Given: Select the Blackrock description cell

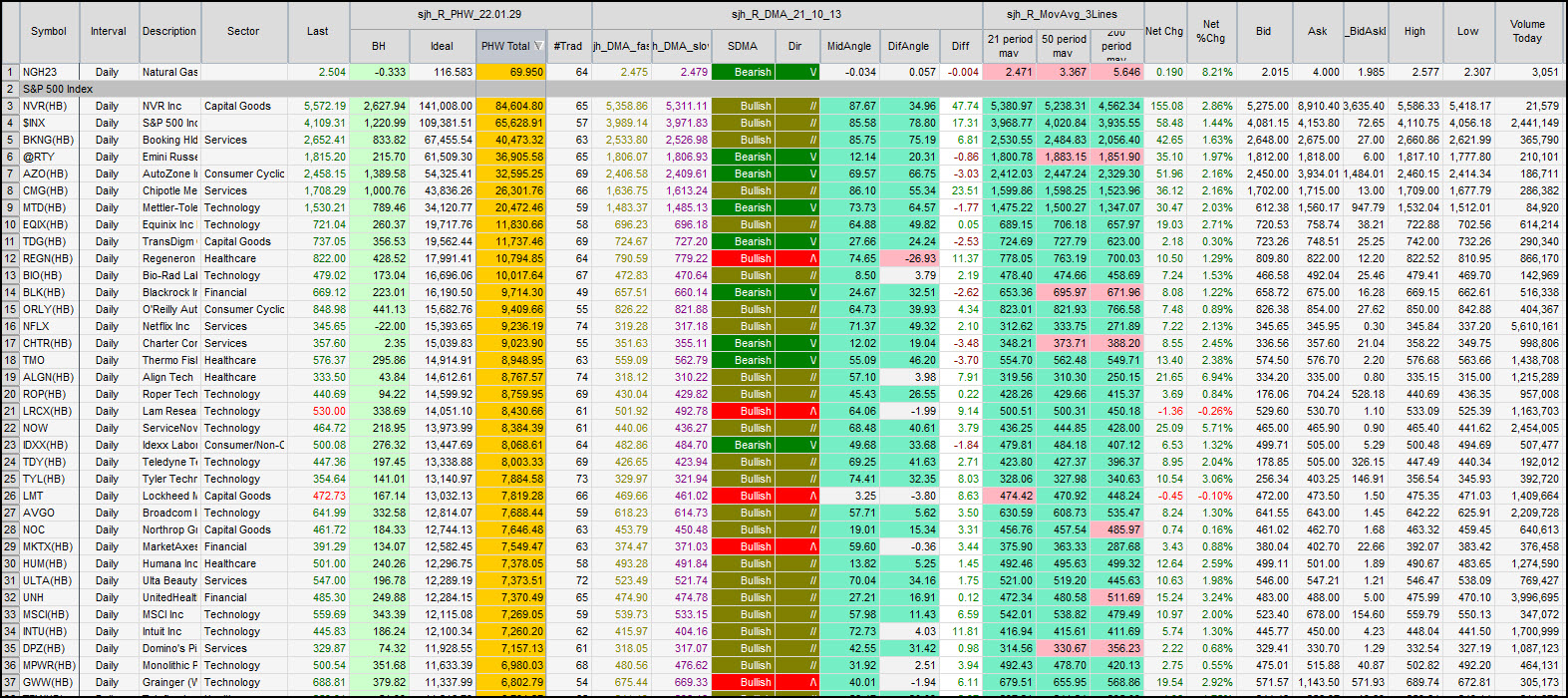Looking at the screenshot, I should pyautogui.click(x=169, y=292).
